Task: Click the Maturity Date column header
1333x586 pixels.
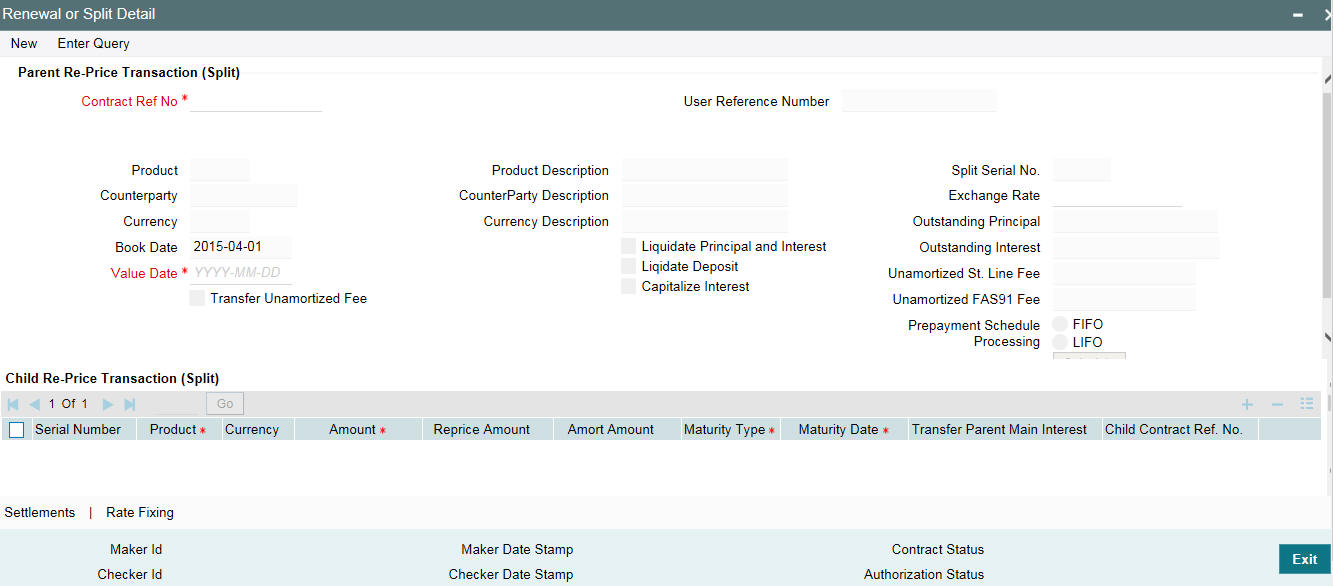Action: (844, 429)
